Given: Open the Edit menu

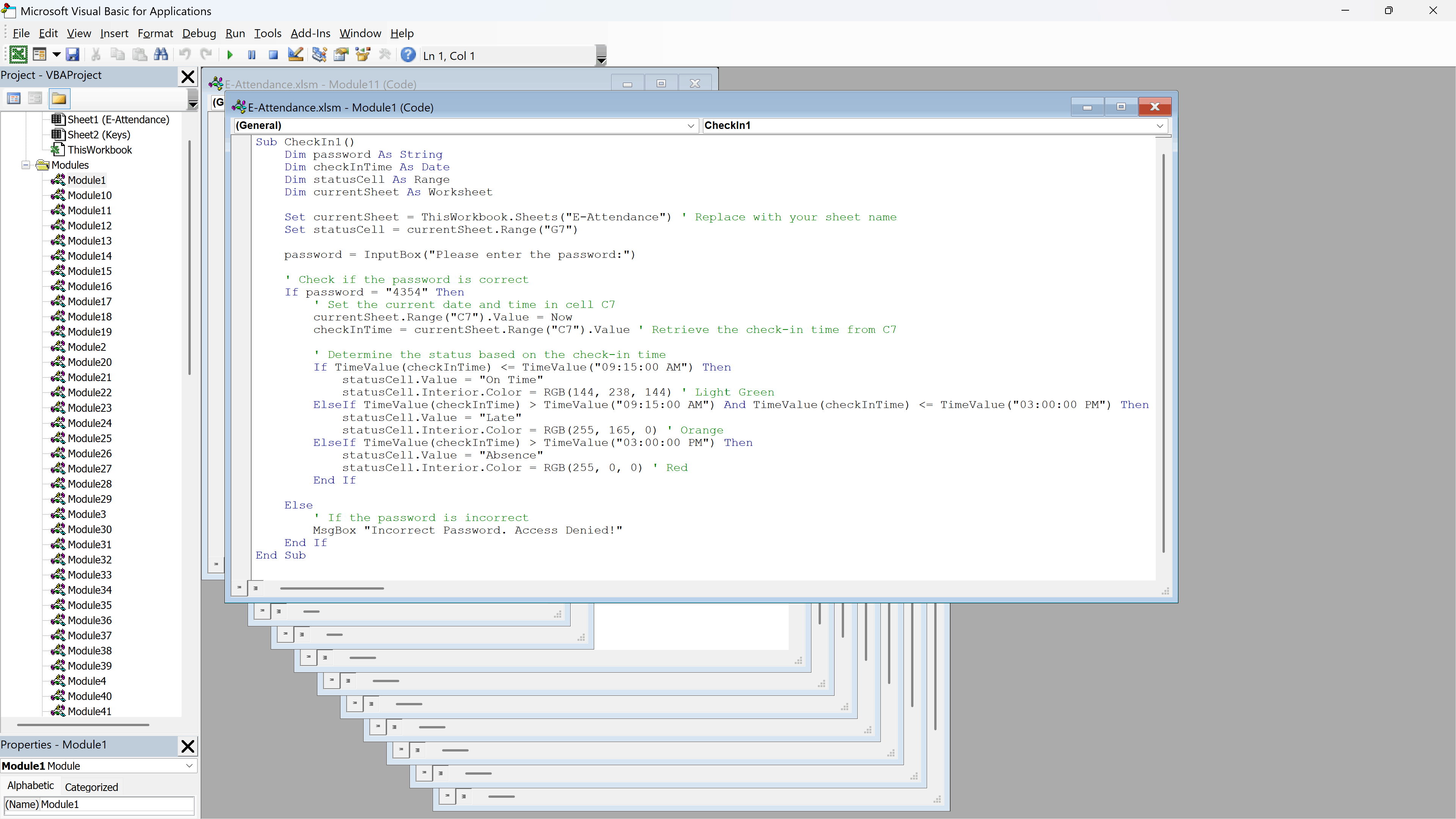Looking at the screenshot, I should pos(48,33).
